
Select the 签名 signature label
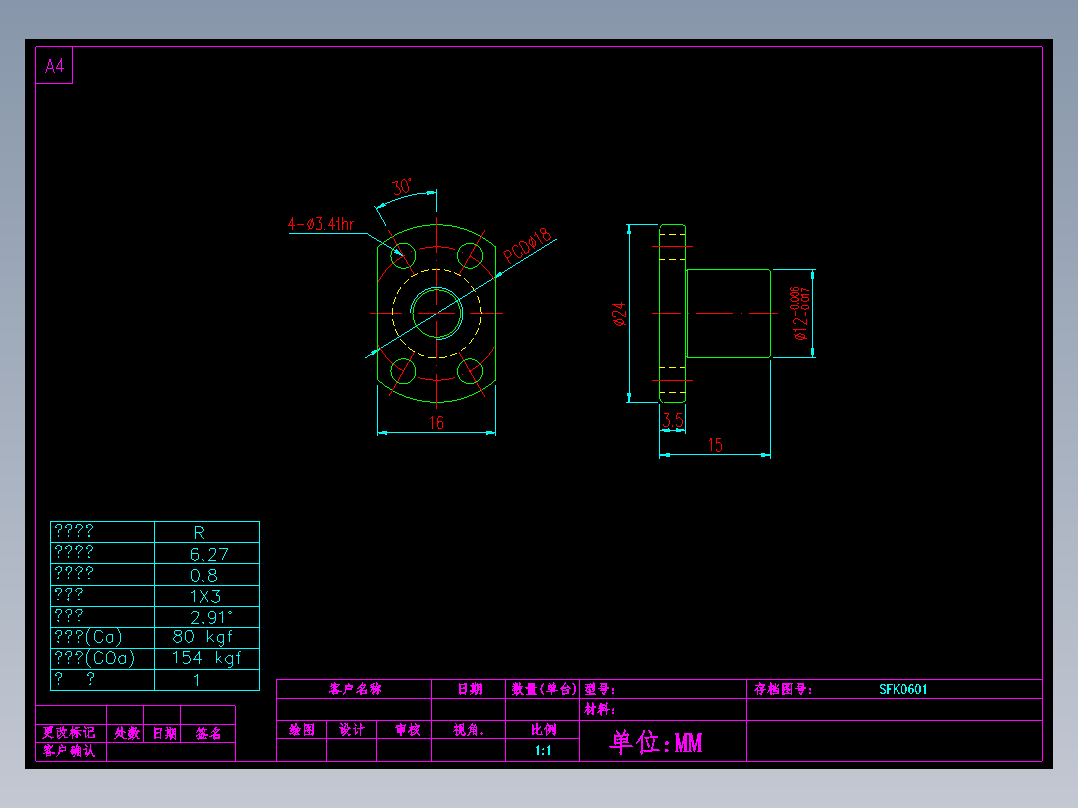click(x=208, y=733)
